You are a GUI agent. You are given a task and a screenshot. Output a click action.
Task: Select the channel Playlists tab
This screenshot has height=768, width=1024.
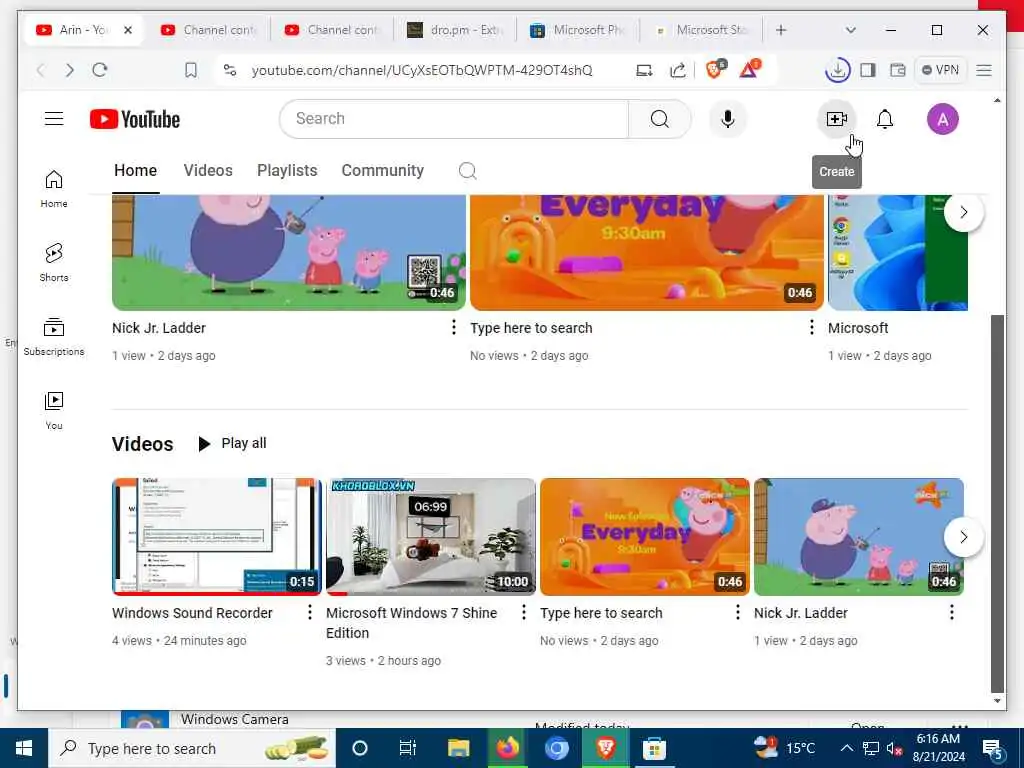tap(287, 170)
